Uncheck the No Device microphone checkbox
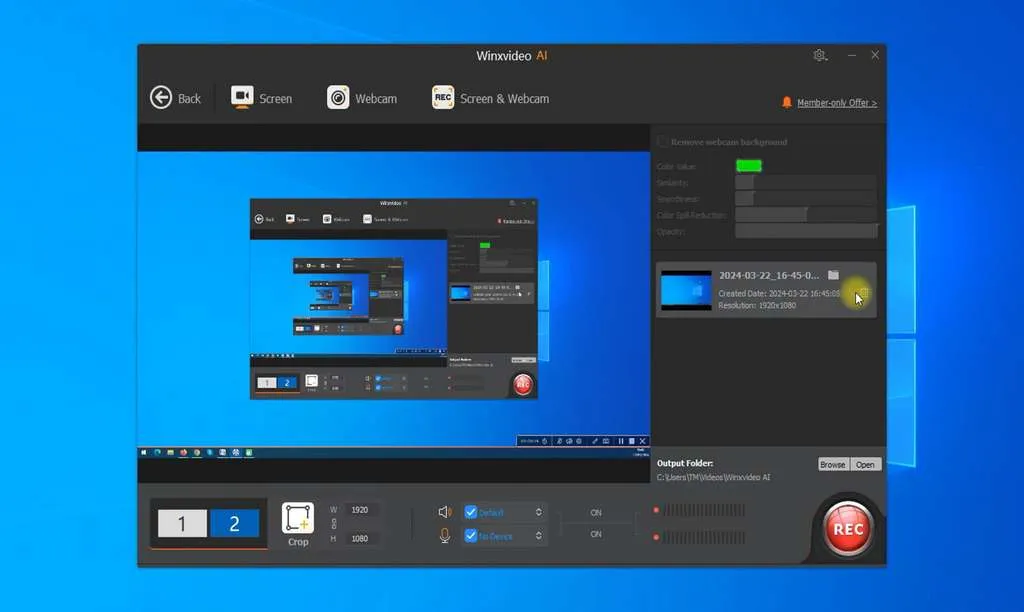Viewport: 1024px width, 612px height. click(470, 535)
